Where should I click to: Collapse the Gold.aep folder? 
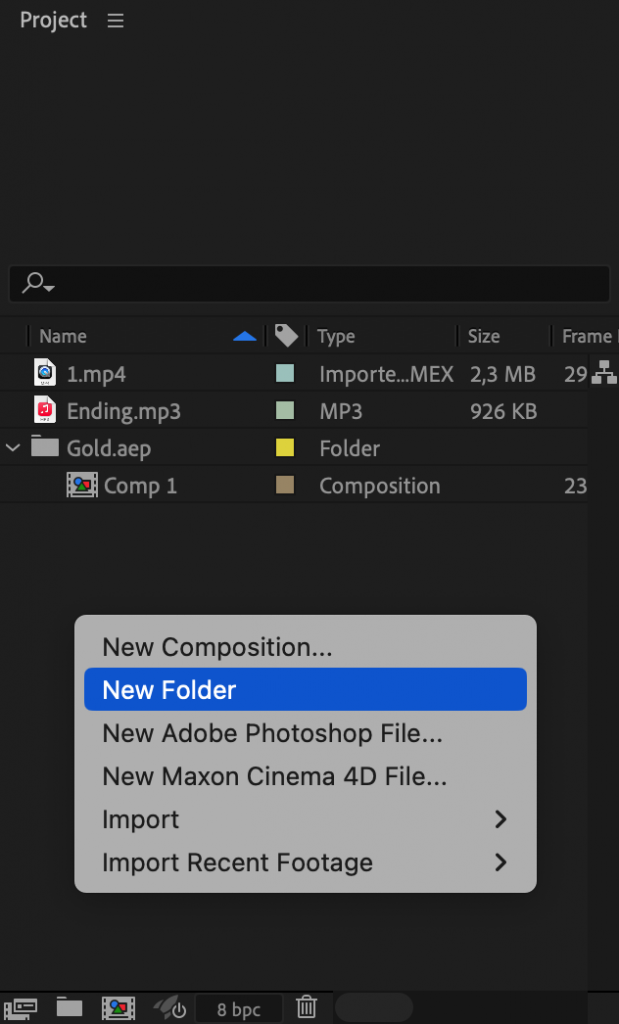(x=13, y=448)
